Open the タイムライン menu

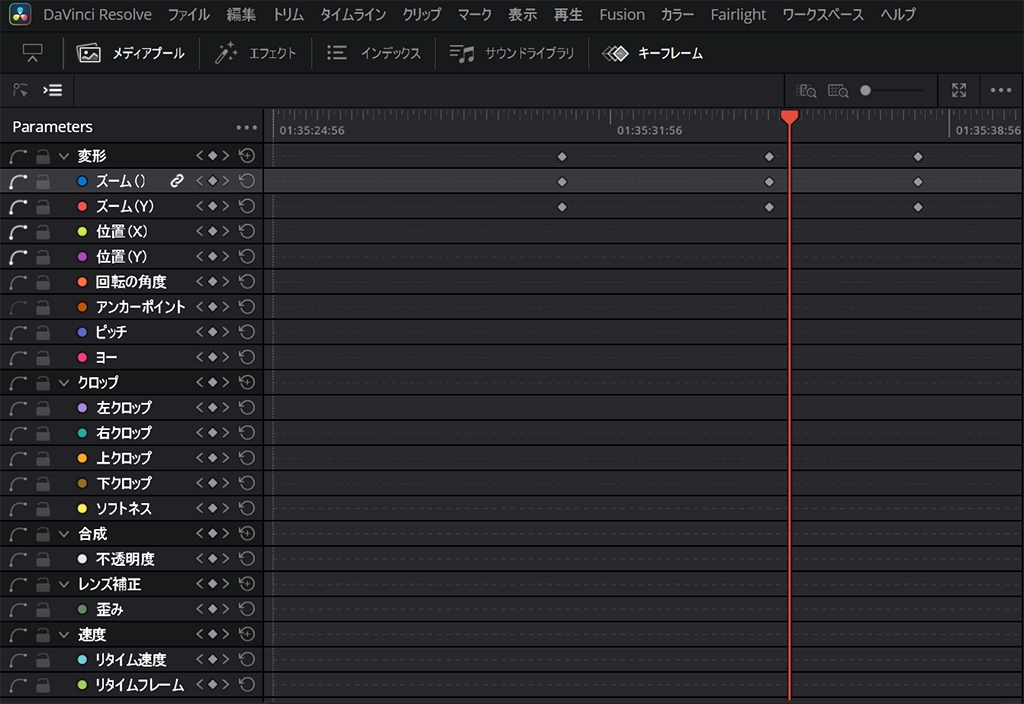pos(350,15)
